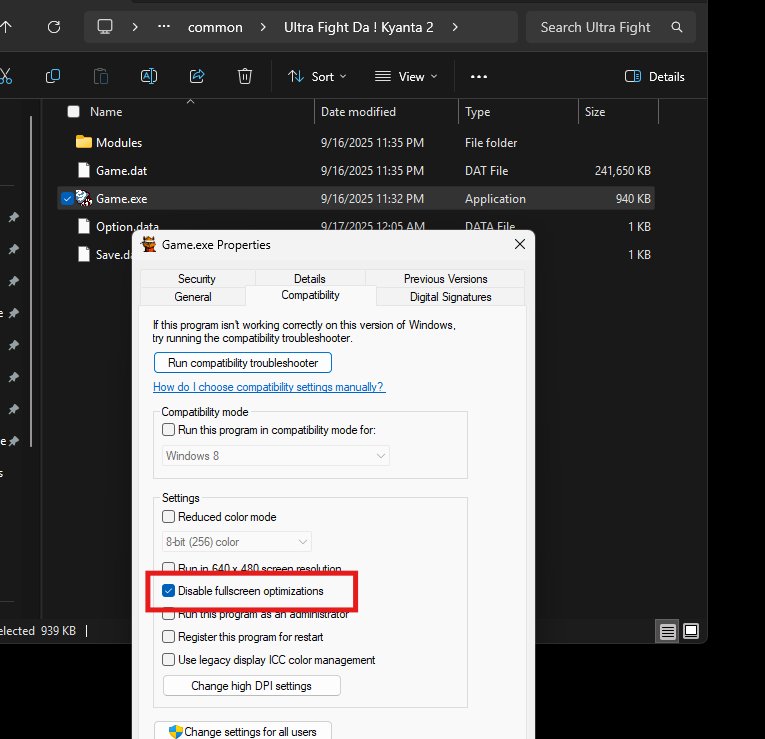Open the 8-bit (256) color dropdown
The image size is (765, 739).
point(236,542)
